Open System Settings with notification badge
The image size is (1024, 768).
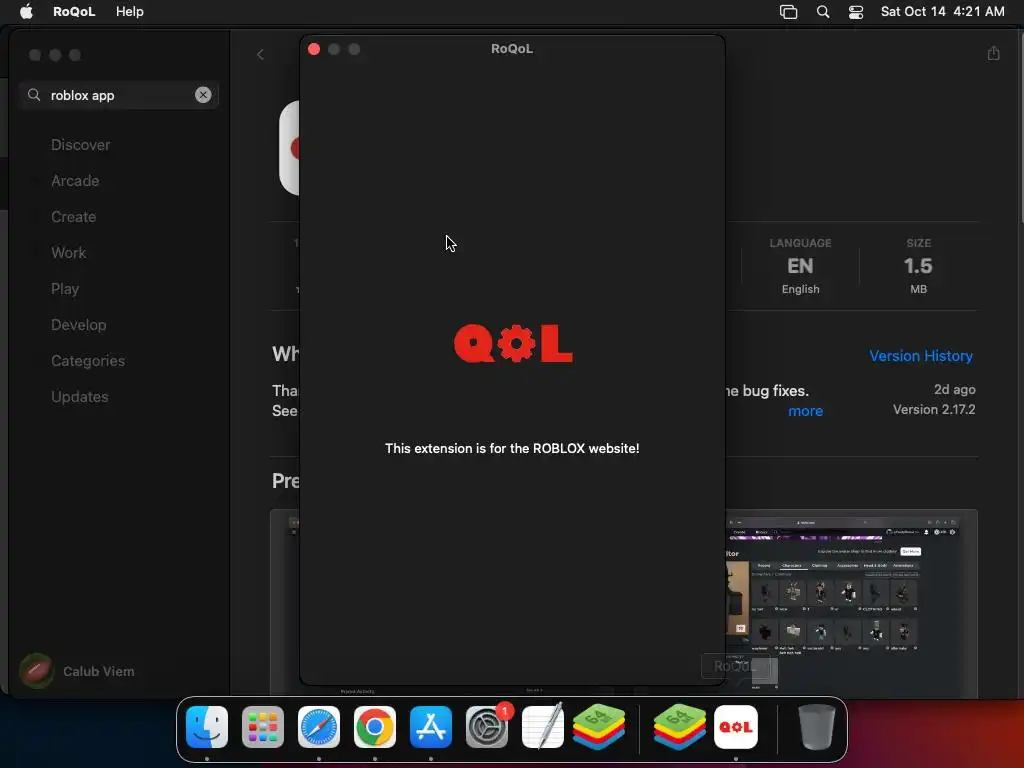coord(487,727)
